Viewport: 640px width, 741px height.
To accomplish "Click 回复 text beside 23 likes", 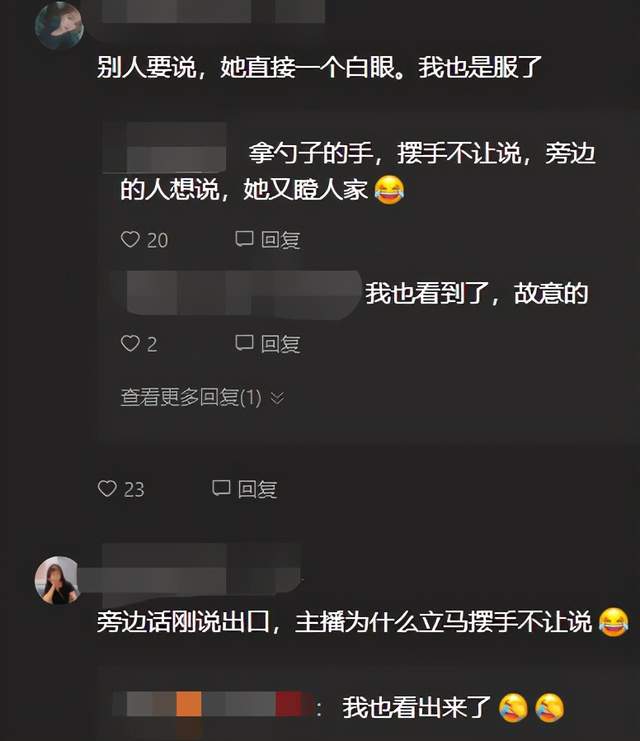I will pos(257,489).
